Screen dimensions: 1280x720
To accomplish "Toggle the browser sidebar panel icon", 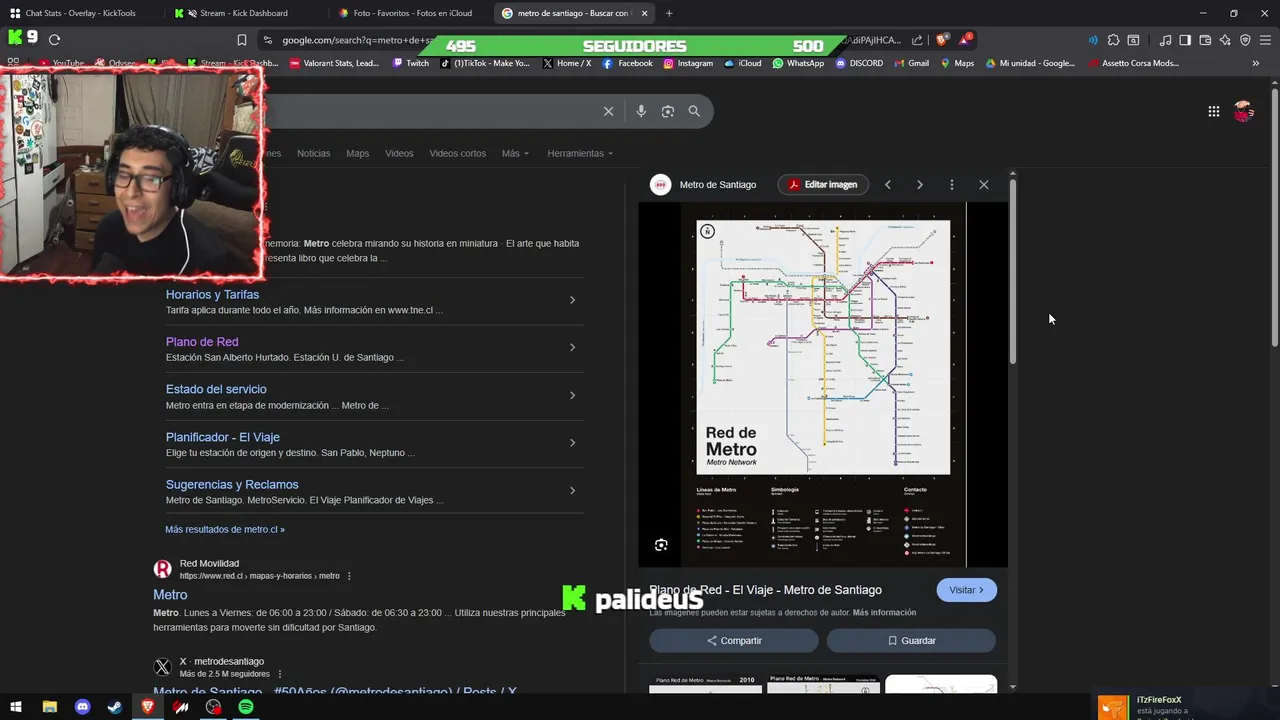I will 1185,40.
